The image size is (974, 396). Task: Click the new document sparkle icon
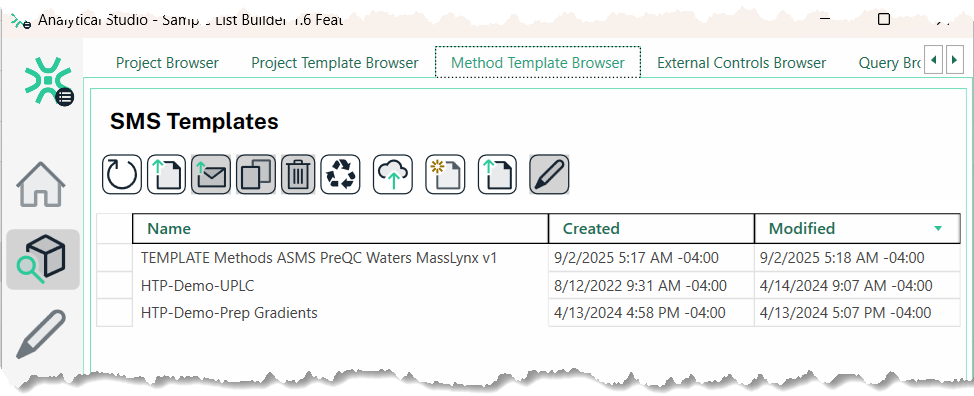click(445, 174)
